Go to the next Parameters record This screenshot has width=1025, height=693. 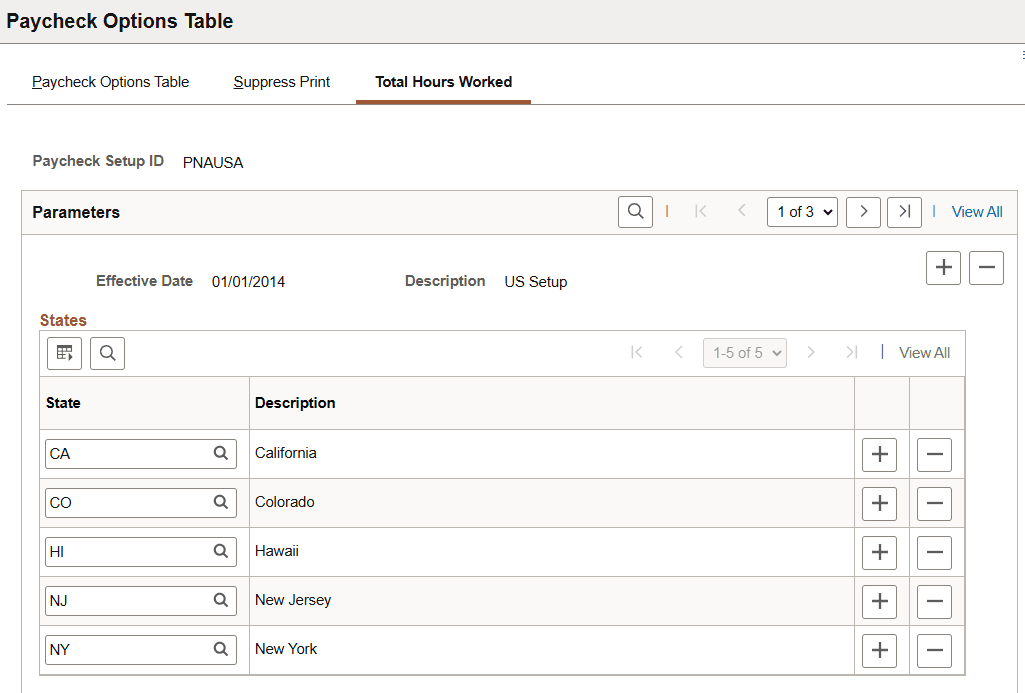click(863, 212)
